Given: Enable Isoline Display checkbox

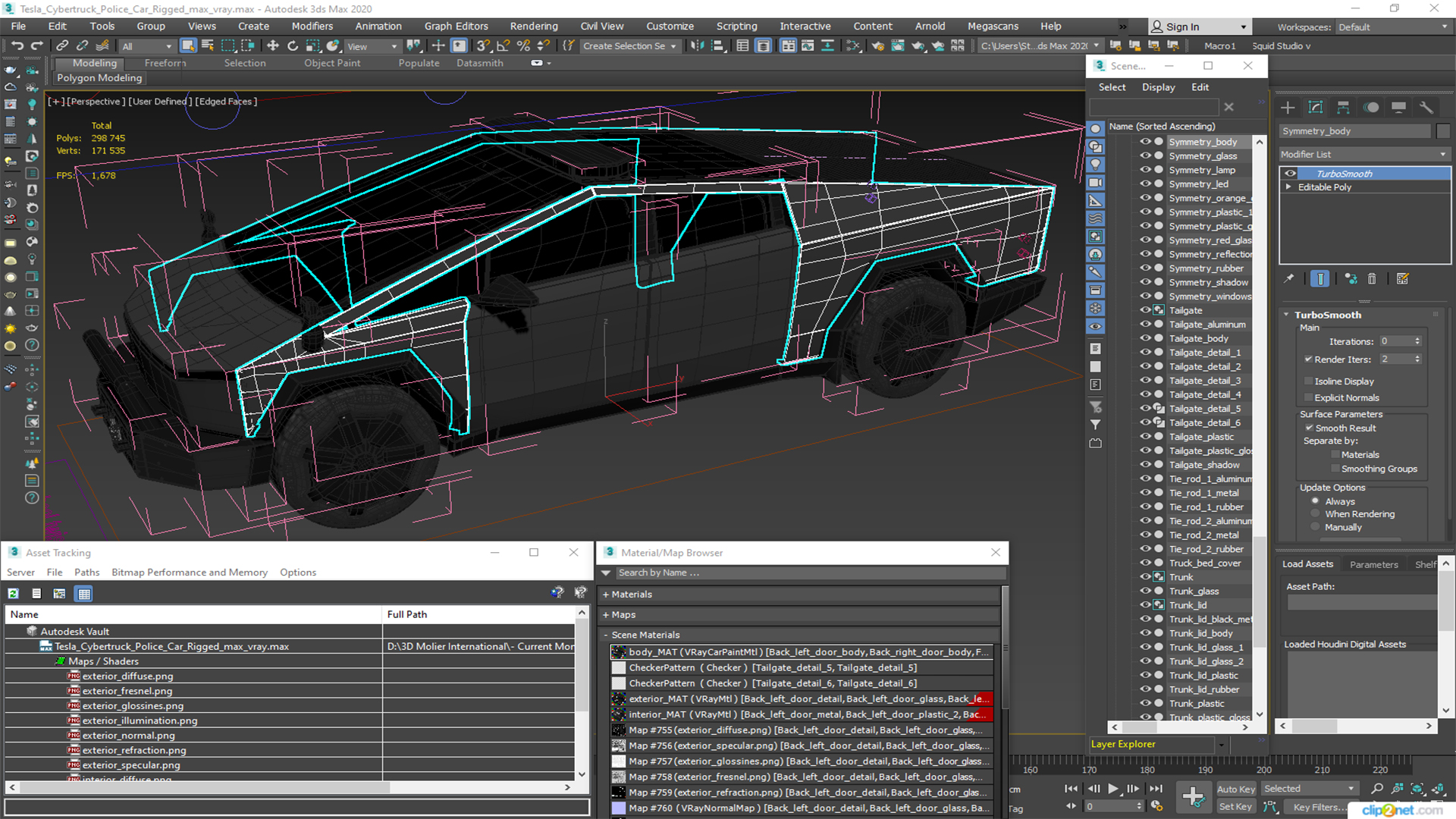Looking at the screenshot, I should [1308, 381].
